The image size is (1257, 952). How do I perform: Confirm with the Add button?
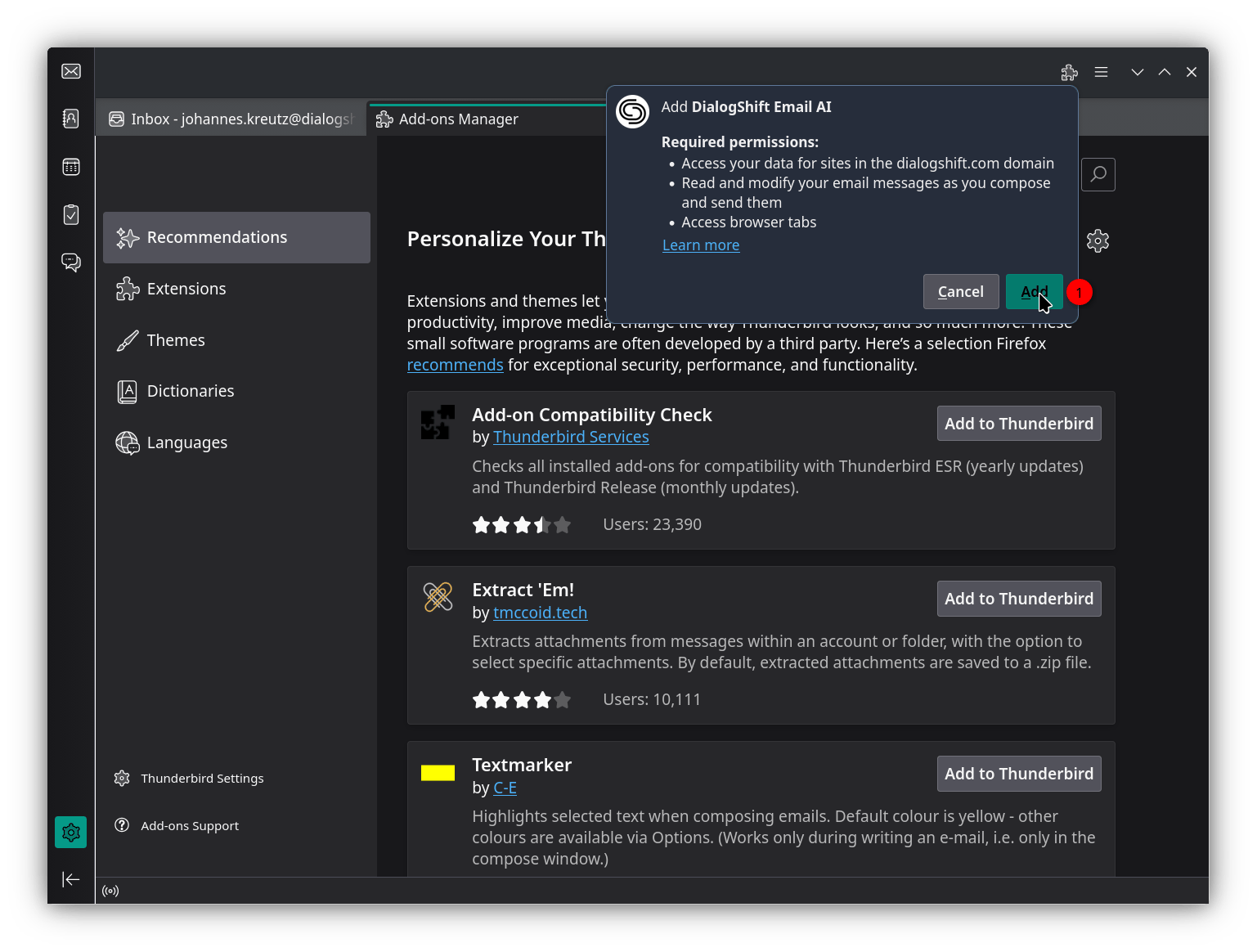(1034, 292)
